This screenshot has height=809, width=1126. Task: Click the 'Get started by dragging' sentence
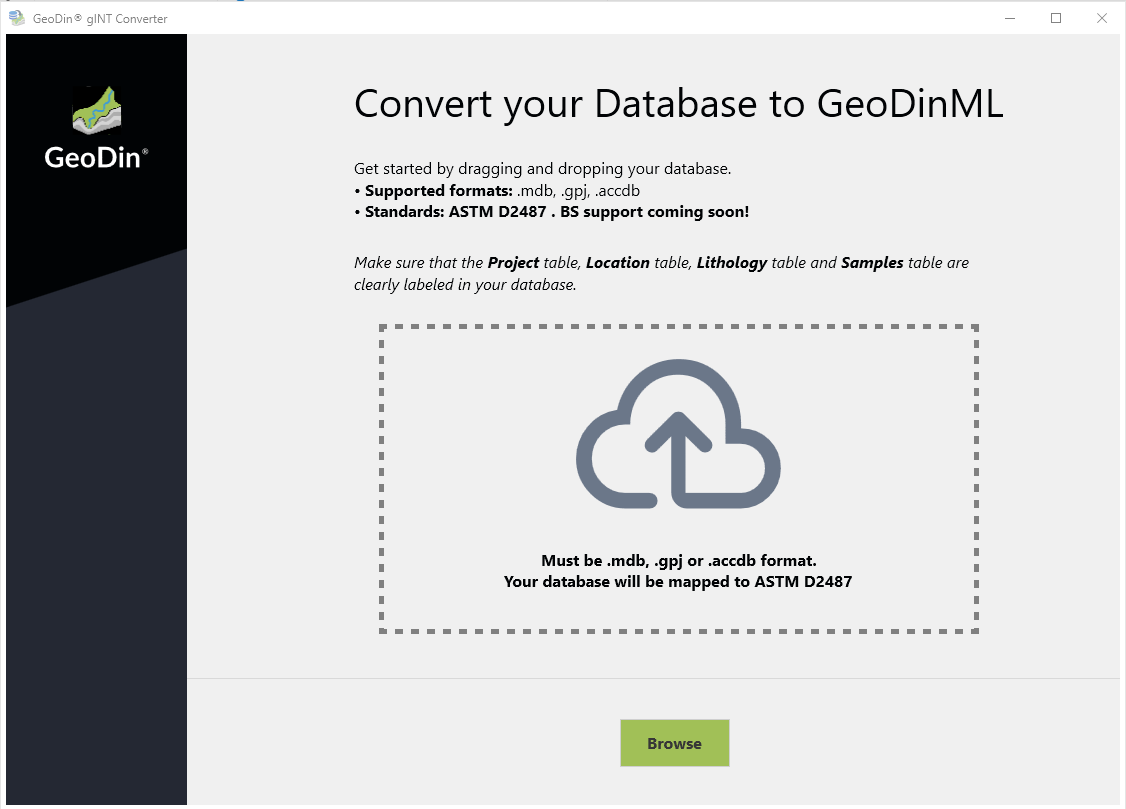pyautogui.click(x=542, y=169)
